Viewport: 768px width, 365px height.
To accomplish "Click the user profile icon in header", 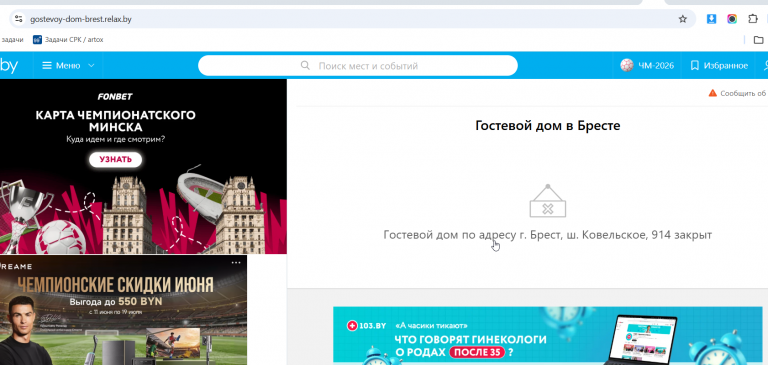I will pyautogui.click(x=765, y=66).
